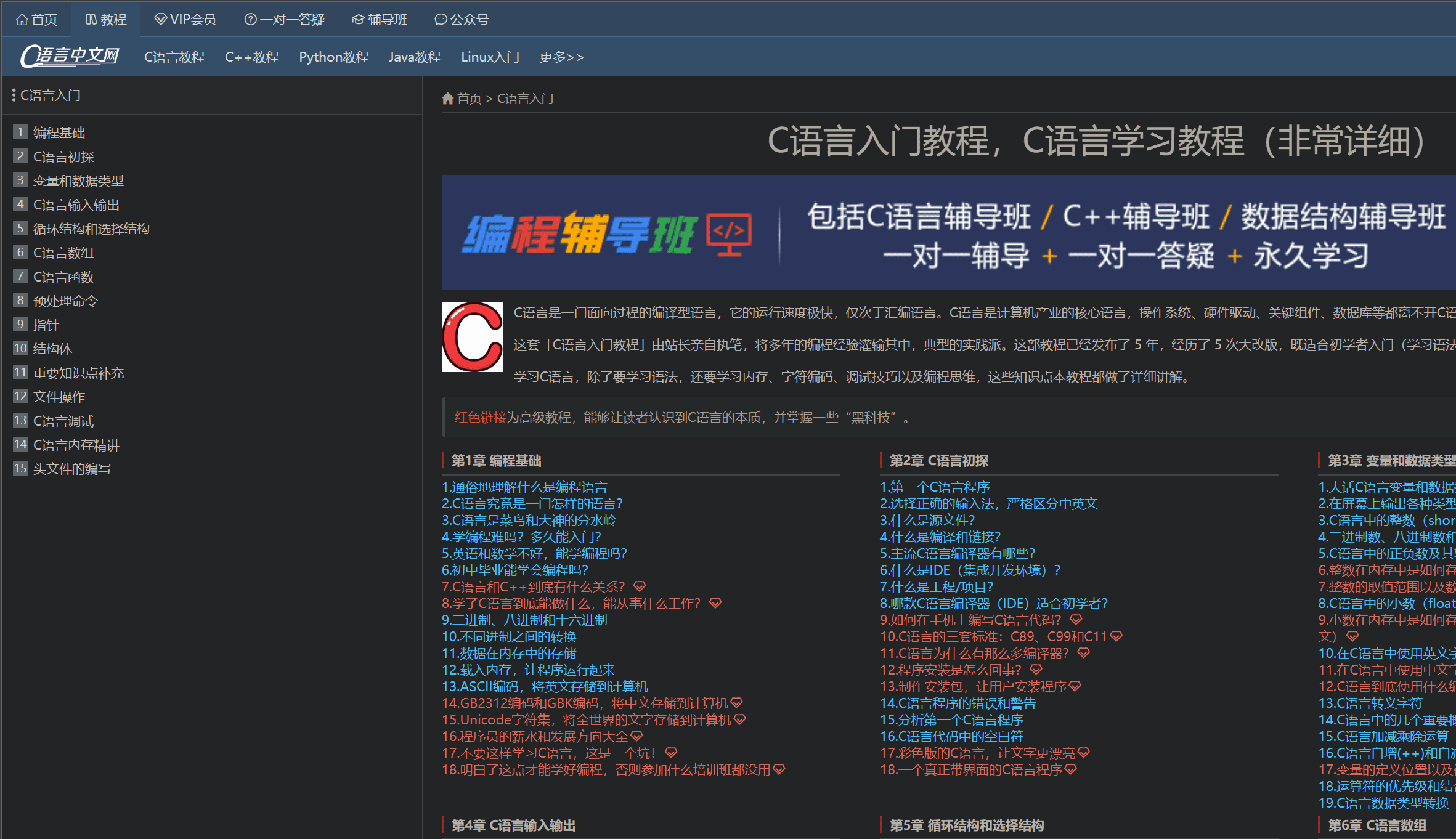Switch to the Java教程 tab
Viewport: 1456px width, 839px height.
coord(415,56)
